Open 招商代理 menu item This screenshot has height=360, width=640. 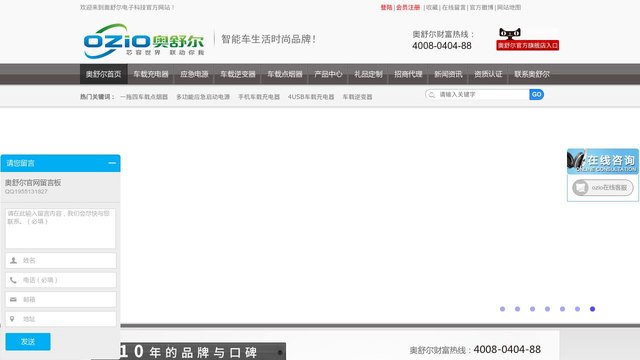[x=408, y=74]
